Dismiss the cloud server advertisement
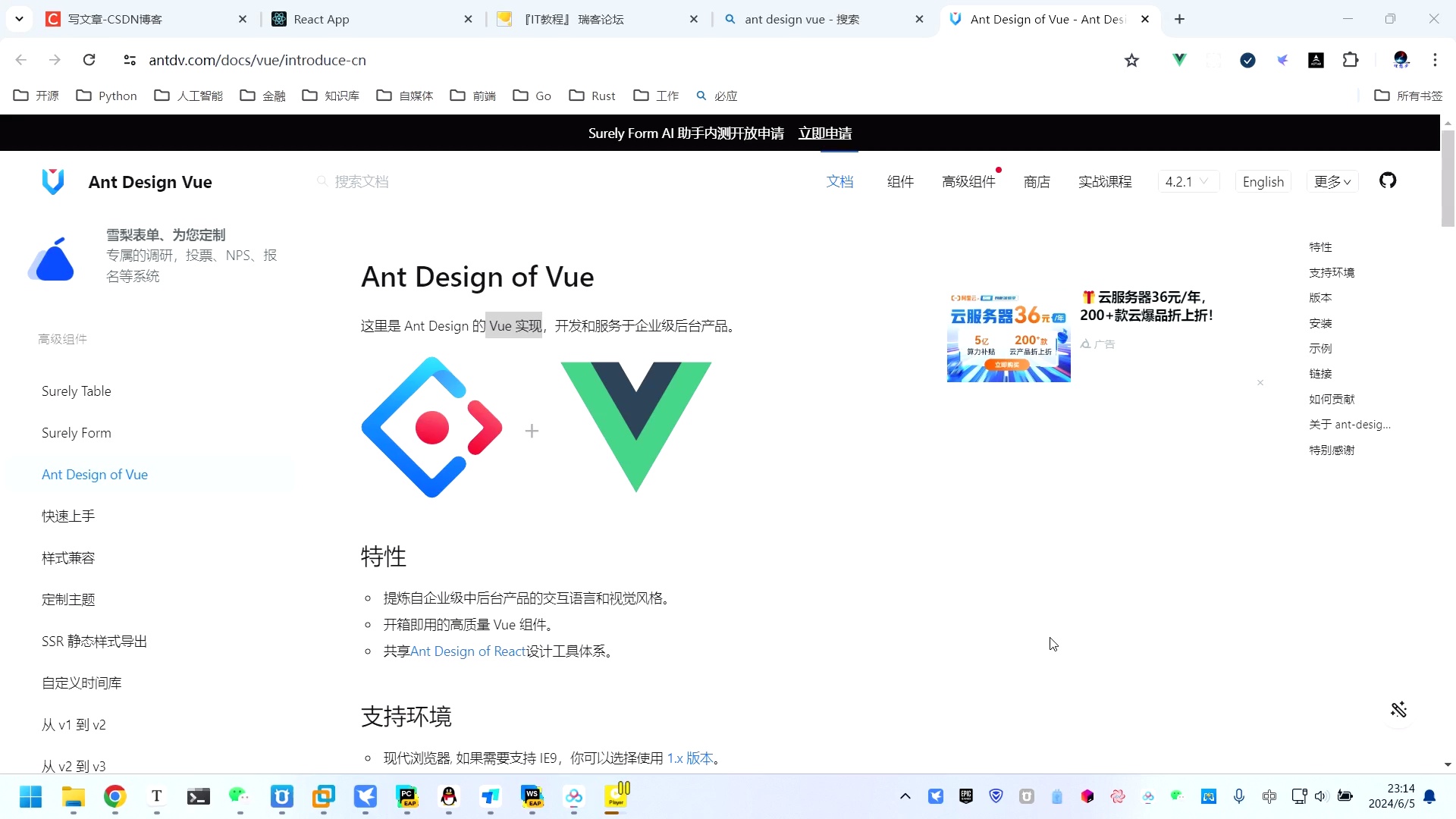 pyautogui.click(x=1260, y=383)
